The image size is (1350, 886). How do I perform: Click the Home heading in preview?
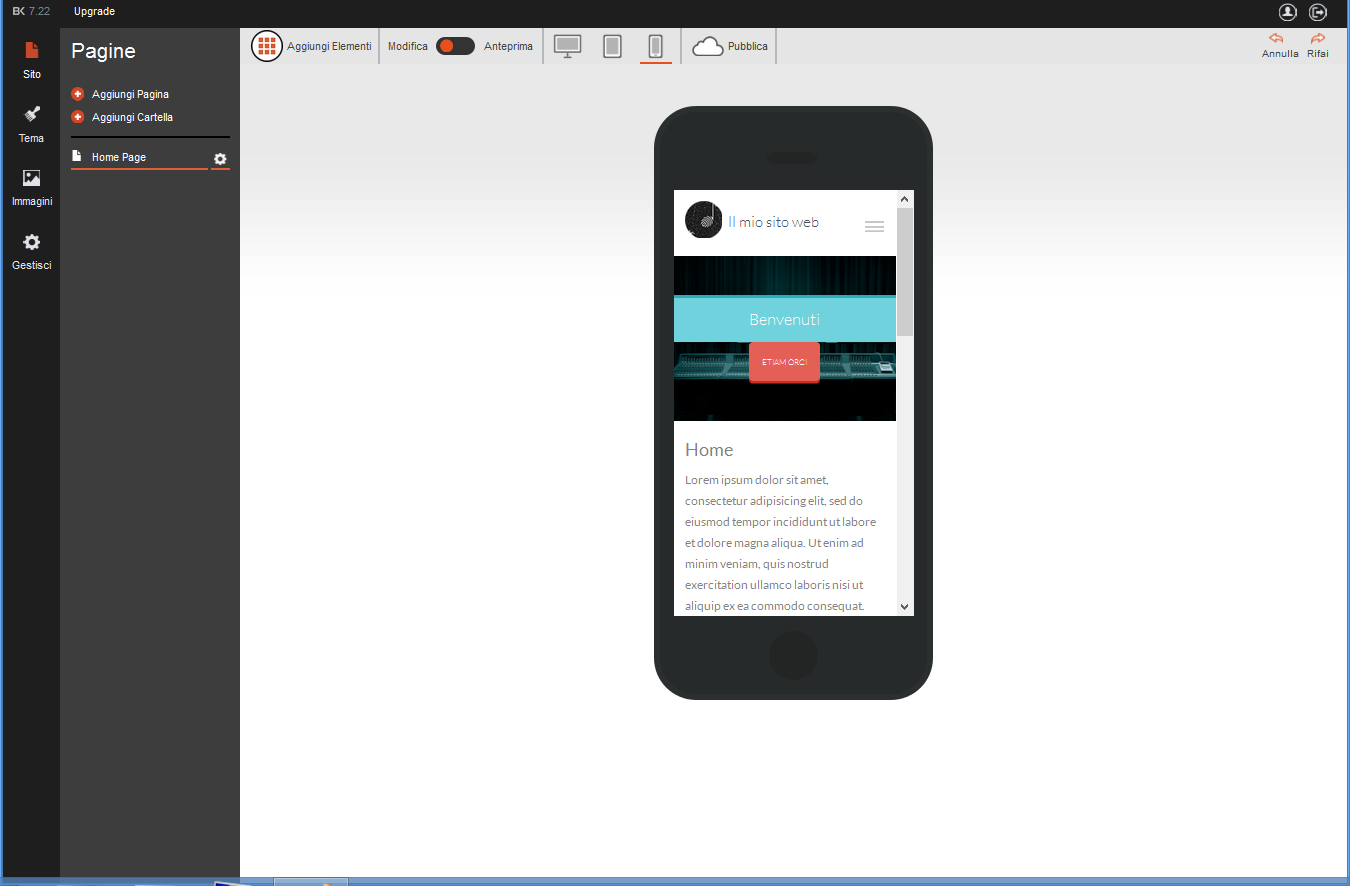pyautogui.click(x=709, y=450)
